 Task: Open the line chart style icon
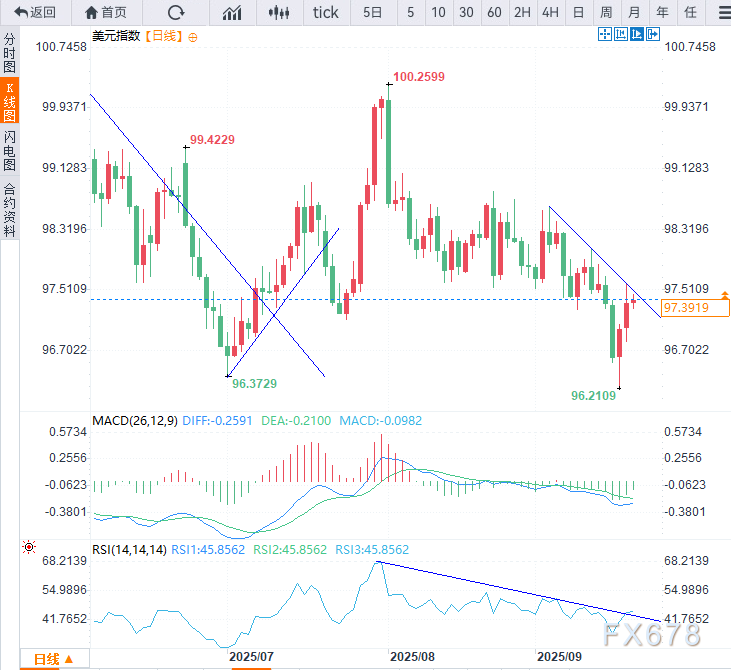tap(232, 12)
